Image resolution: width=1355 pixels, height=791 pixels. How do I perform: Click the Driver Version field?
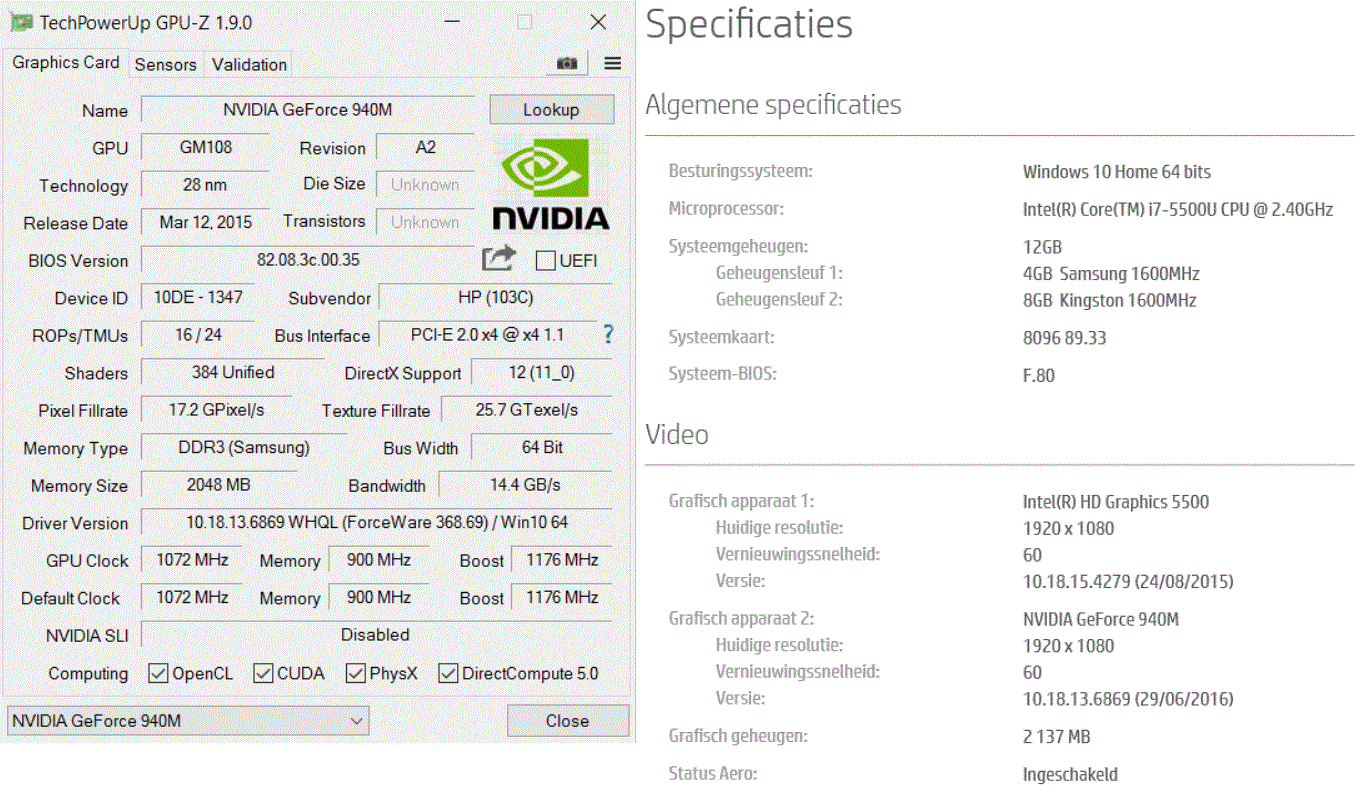click(376, 522)
